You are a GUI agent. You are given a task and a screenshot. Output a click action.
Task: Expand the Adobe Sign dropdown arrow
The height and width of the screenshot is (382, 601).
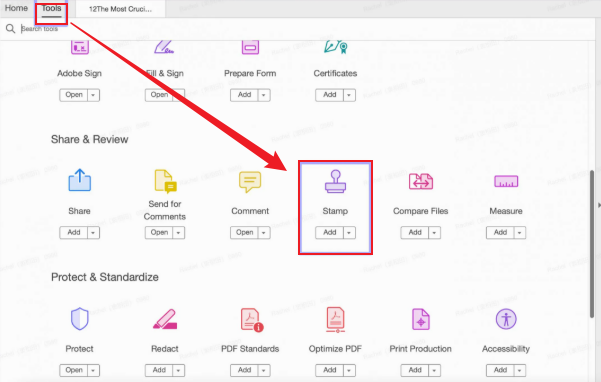[x=94, y=95]
